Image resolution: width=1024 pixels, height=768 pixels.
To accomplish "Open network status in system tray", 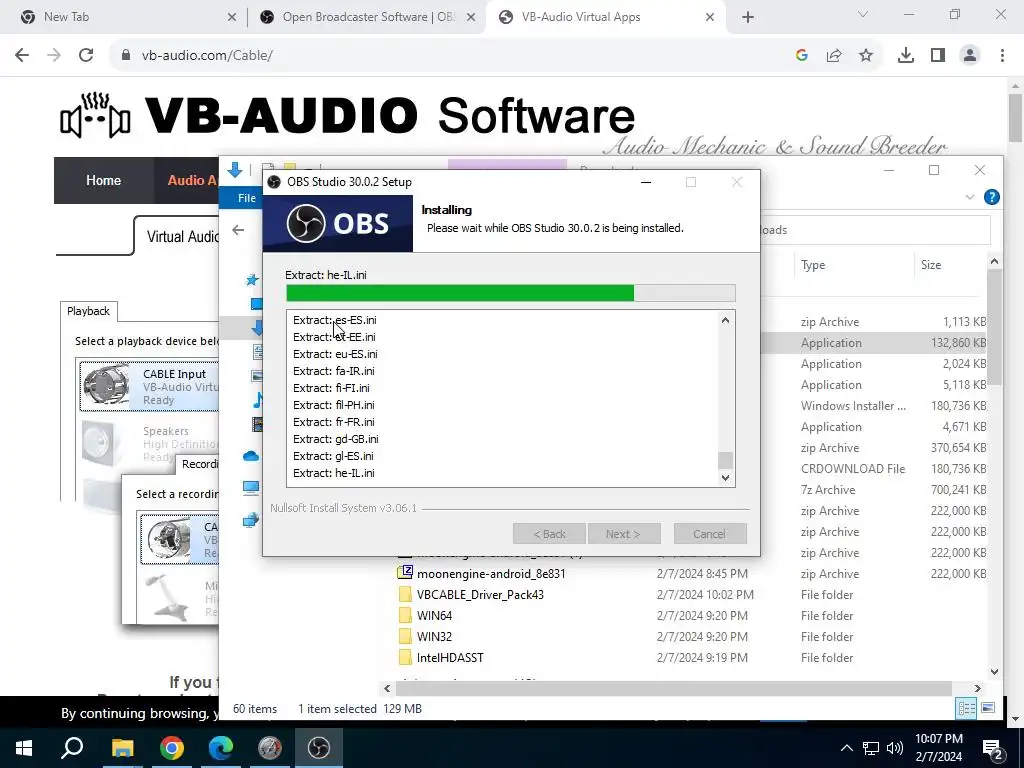I will 871,748.
